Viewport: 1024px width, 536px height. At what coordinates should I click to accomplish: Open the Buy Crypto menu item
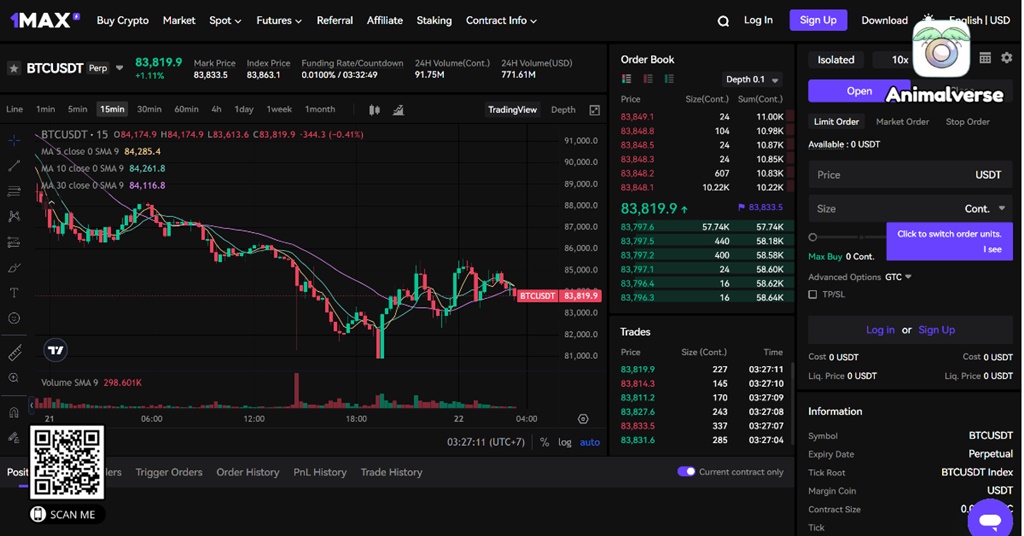point(123,21)
